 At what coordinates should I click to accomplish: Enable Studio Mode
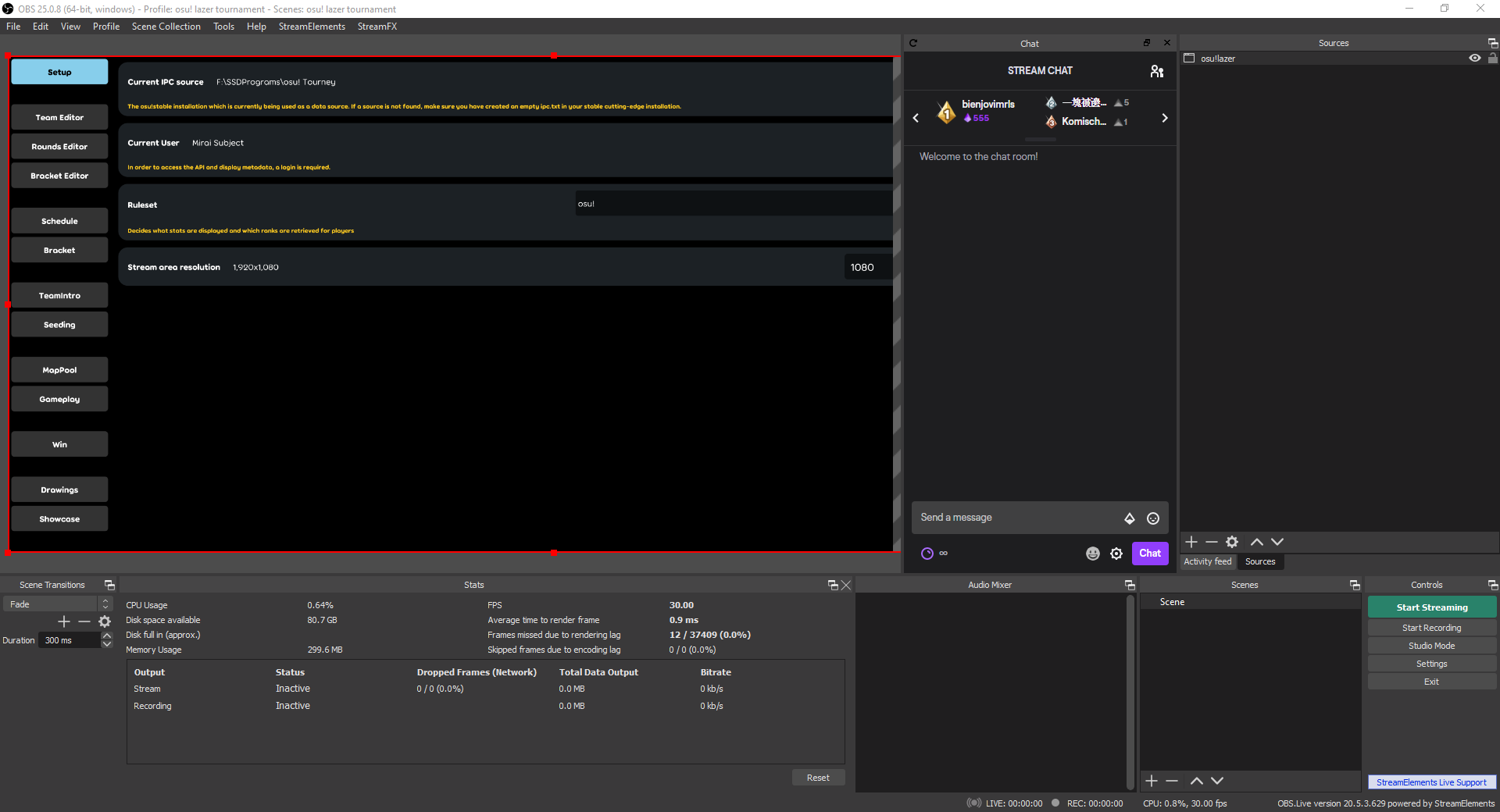[1432, 646]
